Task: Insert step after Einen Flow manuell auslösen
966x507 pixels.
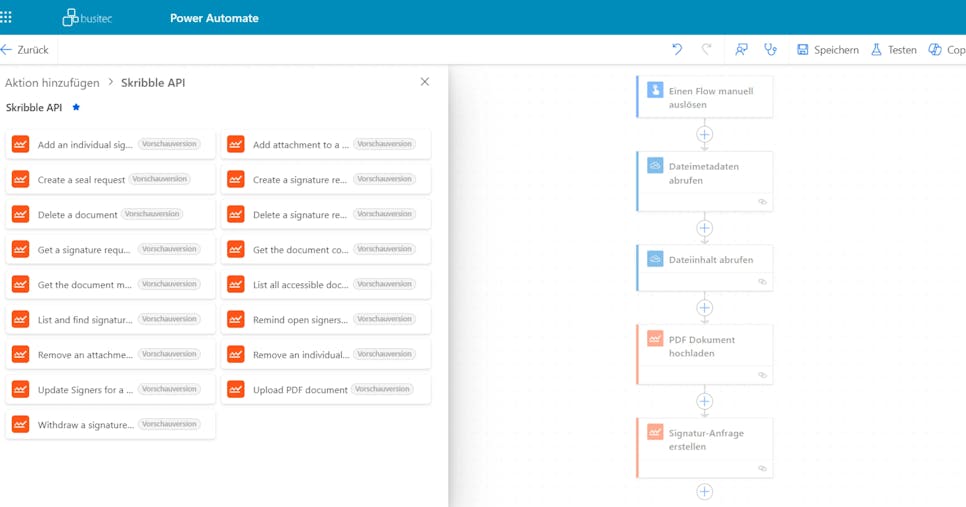Action: click(705, 134)
